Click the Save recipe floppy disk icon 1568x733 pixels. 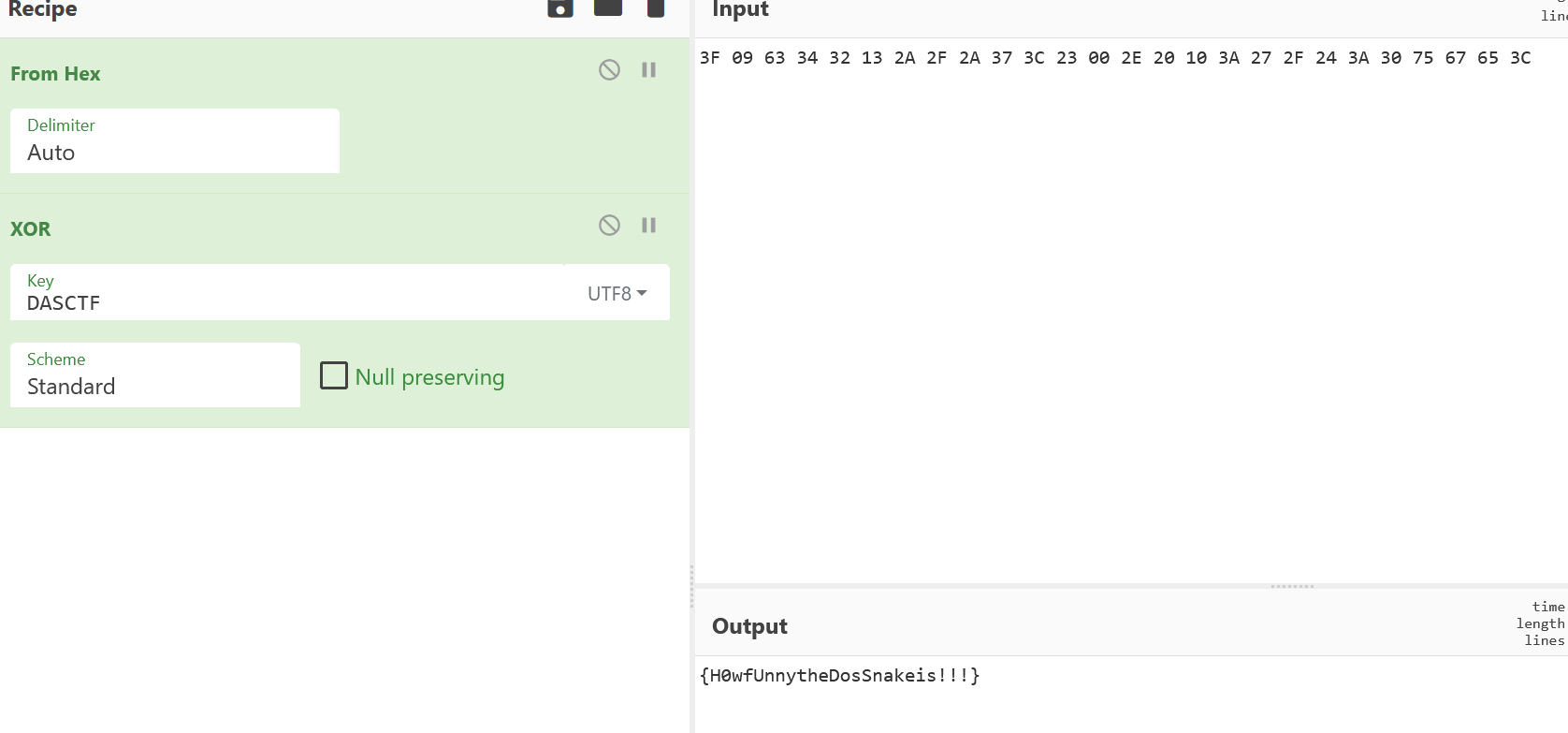point(560,8)
